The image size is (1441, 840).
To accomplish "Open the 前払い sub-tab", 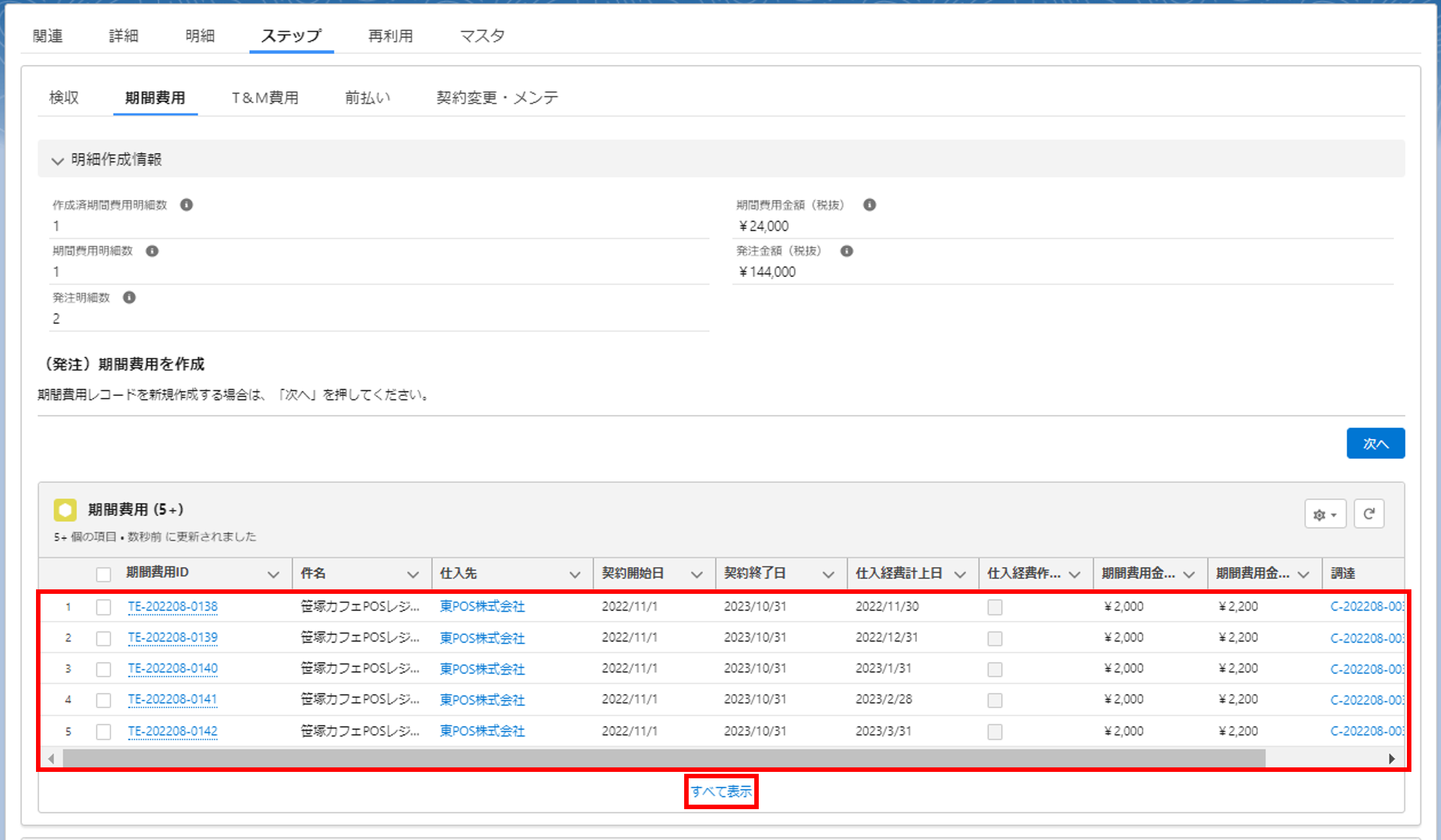I will pyautogui.click(x=367, y=98).
